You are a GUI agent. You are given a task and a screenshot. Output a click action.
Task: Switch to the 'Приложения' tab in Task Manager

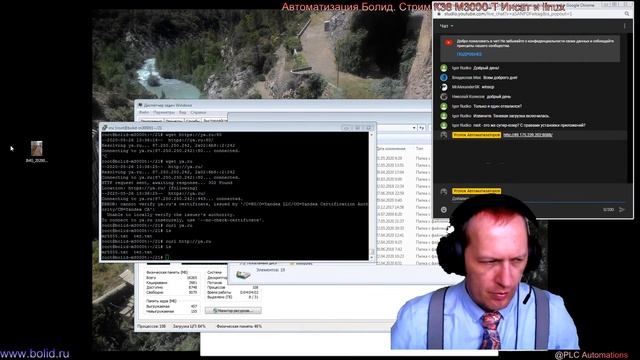click(x=151, y=121)
